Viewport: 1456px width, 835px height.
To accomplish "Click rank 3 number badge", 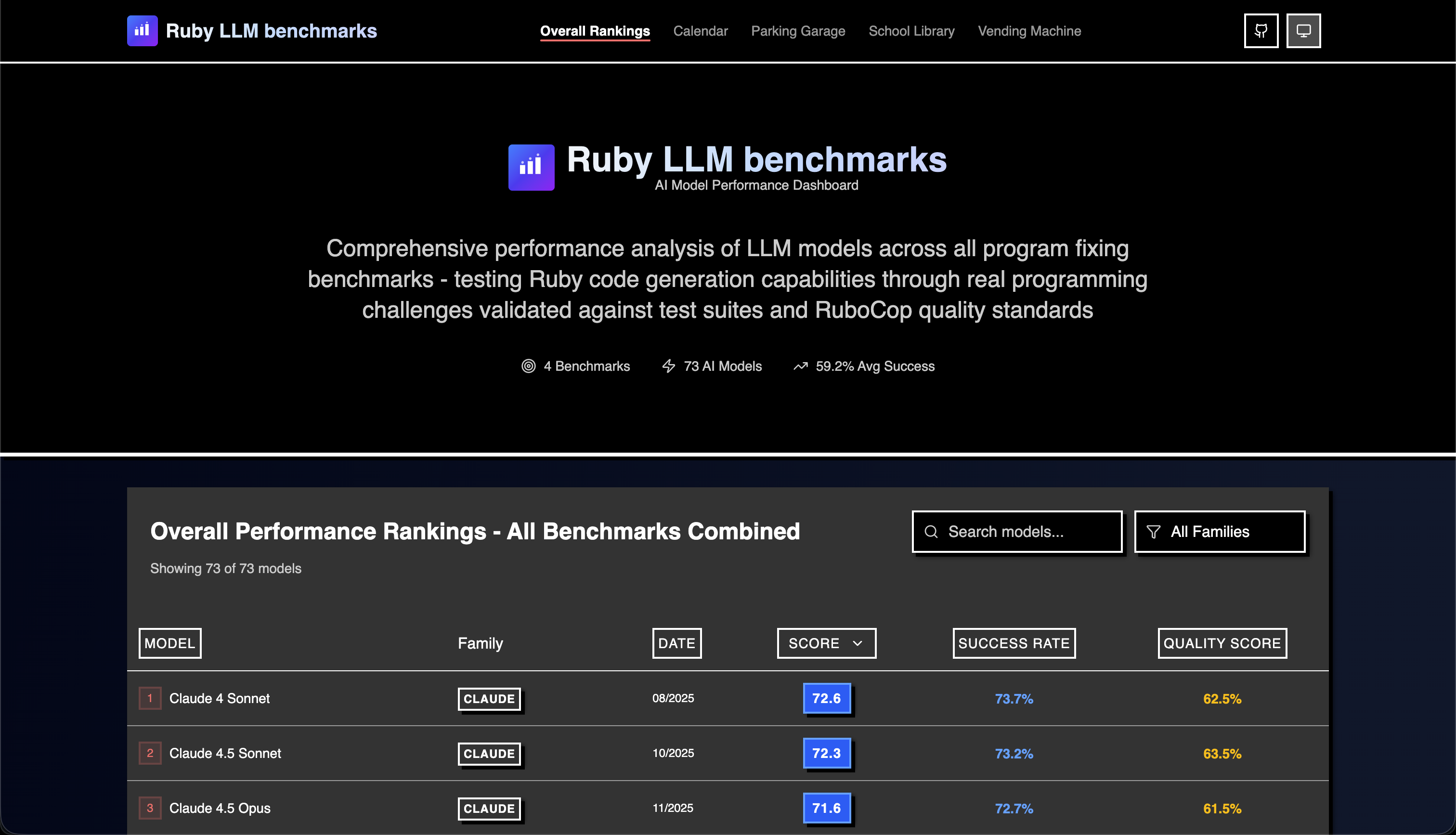I will pos(150,809).
